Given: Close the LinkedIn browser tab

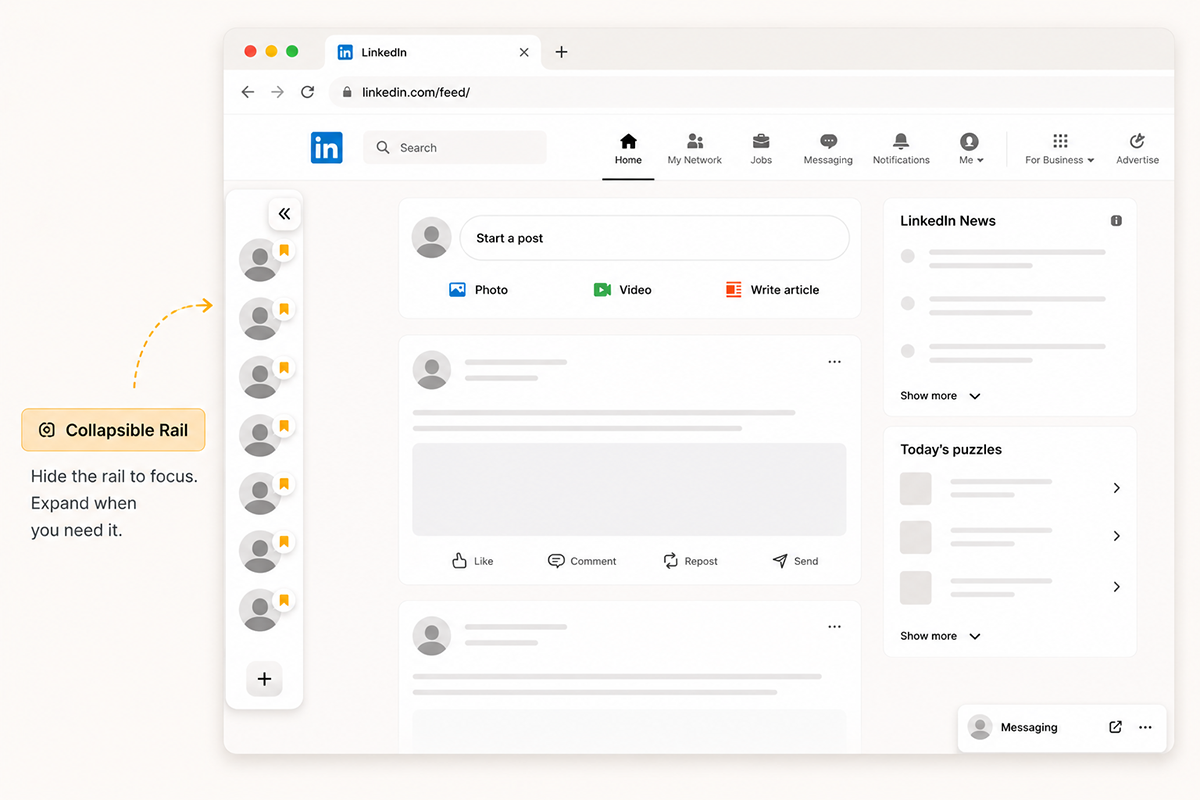Looking at the screenshot, I should tap(524, 52).
